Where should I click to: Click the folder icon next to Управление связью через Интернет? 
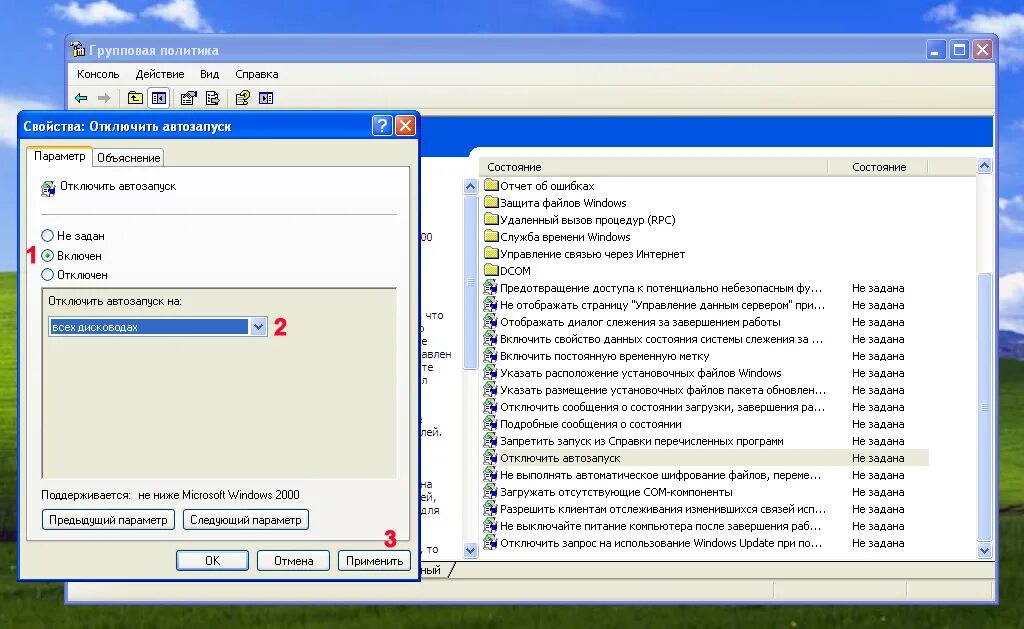tap(491, 253)
